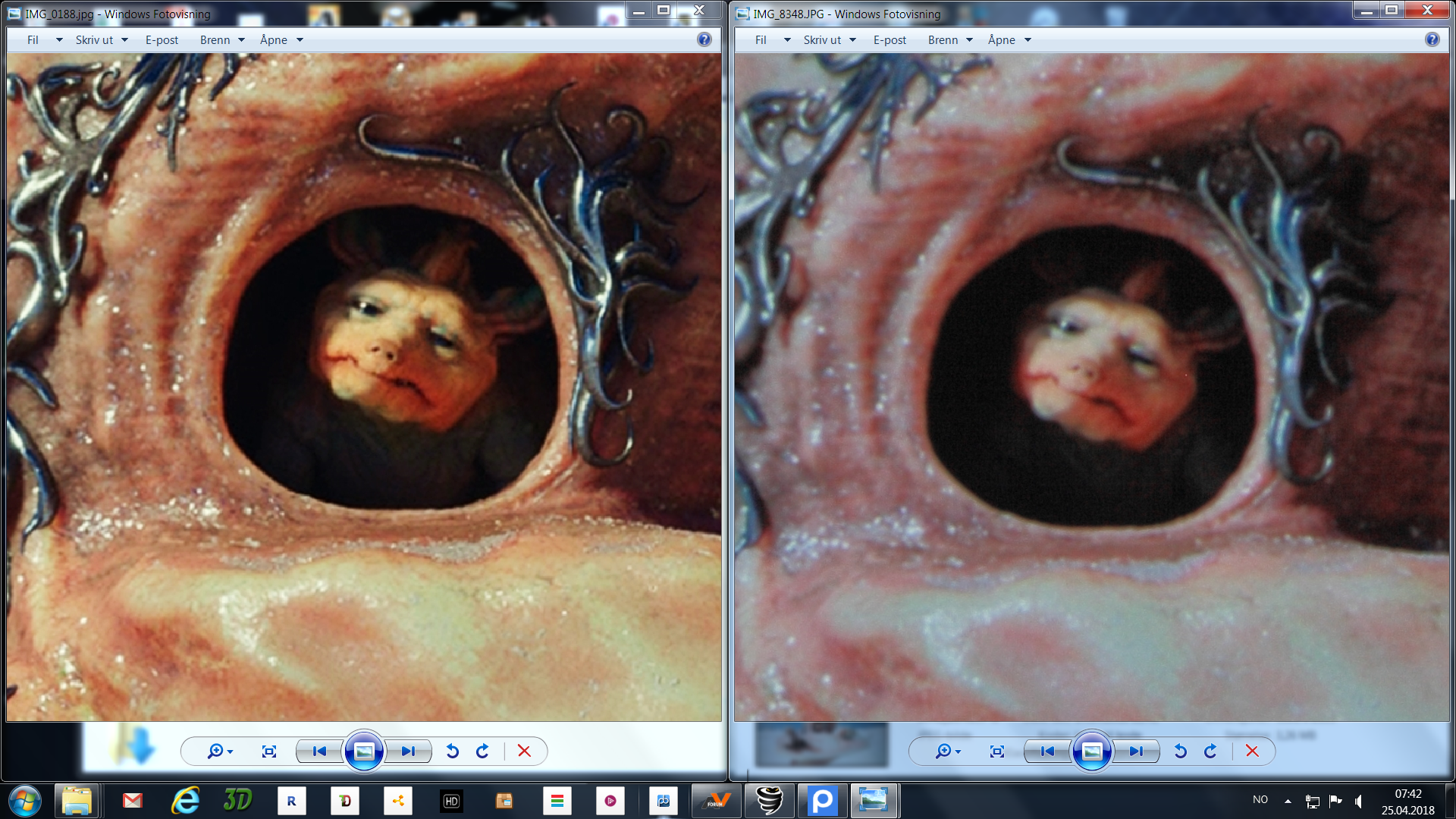Image resolution: width=1456 pixels, height=819 pixels.
Task: Open Internet Explorer from the taskbar
Action: tap(185, 801)
